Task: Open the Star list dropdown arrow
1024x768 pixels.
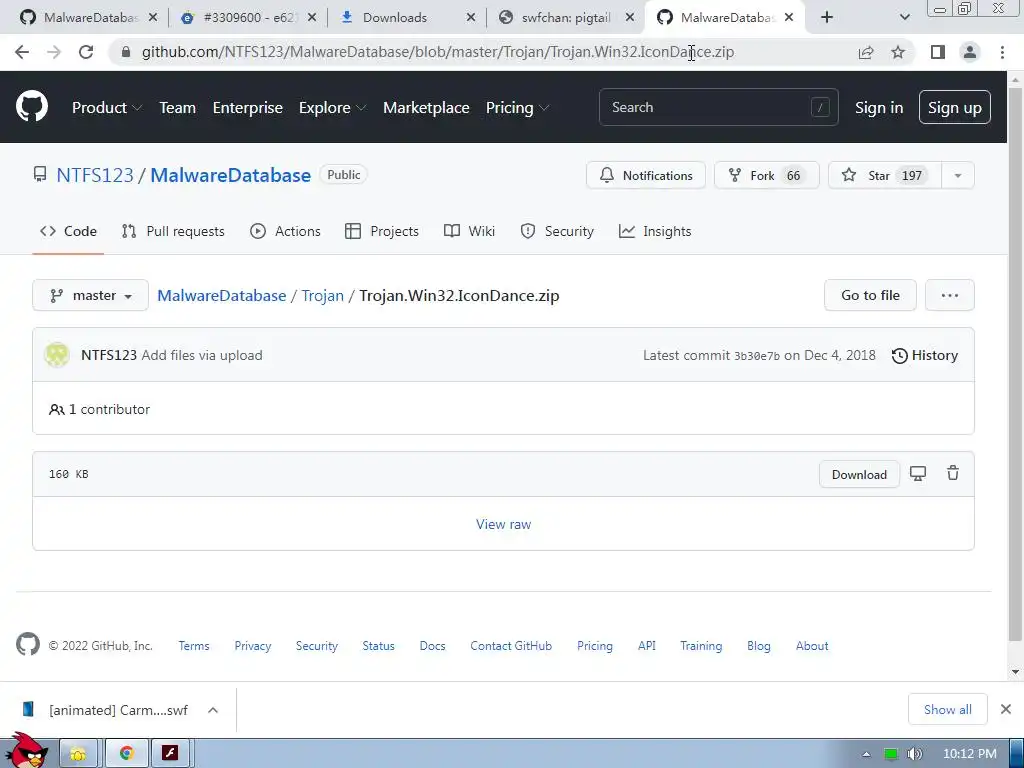Action: 958,175
